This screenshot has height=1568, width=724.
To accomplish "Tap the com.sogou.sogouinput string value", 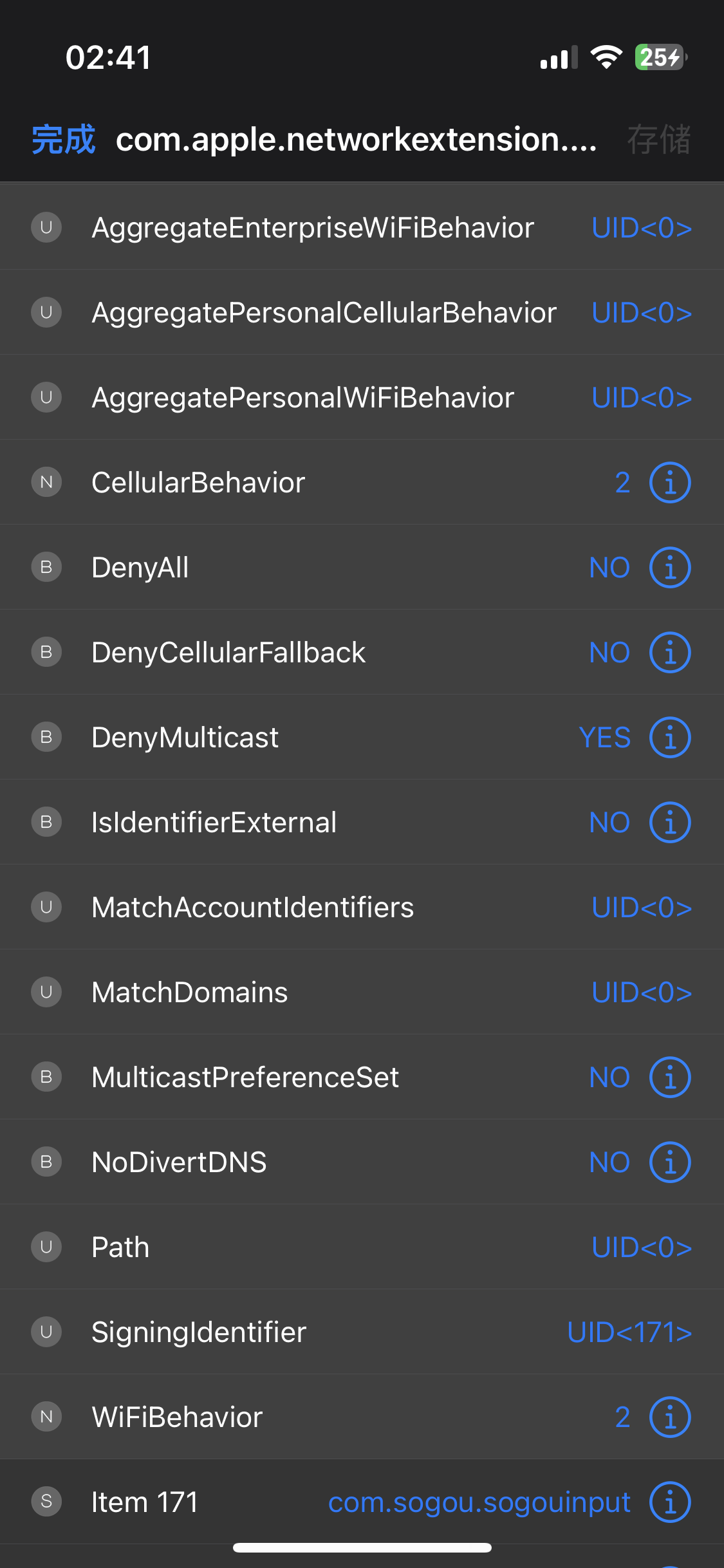I will pyautogui.click(x=479, y=1502).
